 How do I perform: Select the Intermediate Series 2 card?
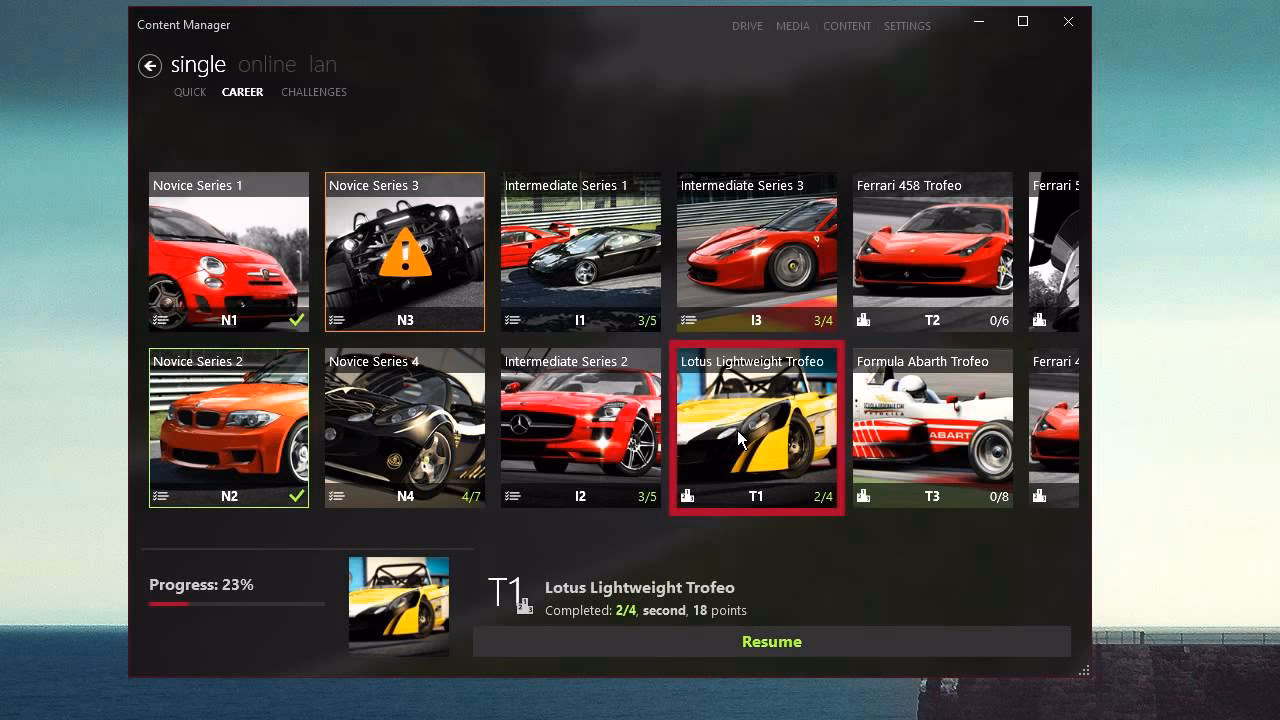pos(581,428)
